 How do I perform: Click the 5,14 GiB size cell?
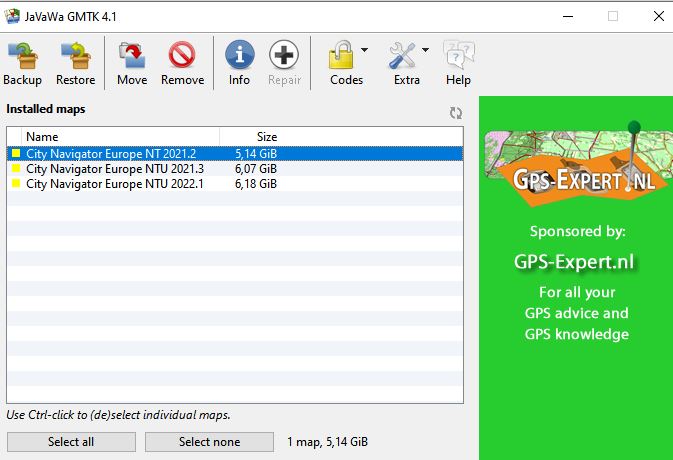click(256, 154)
